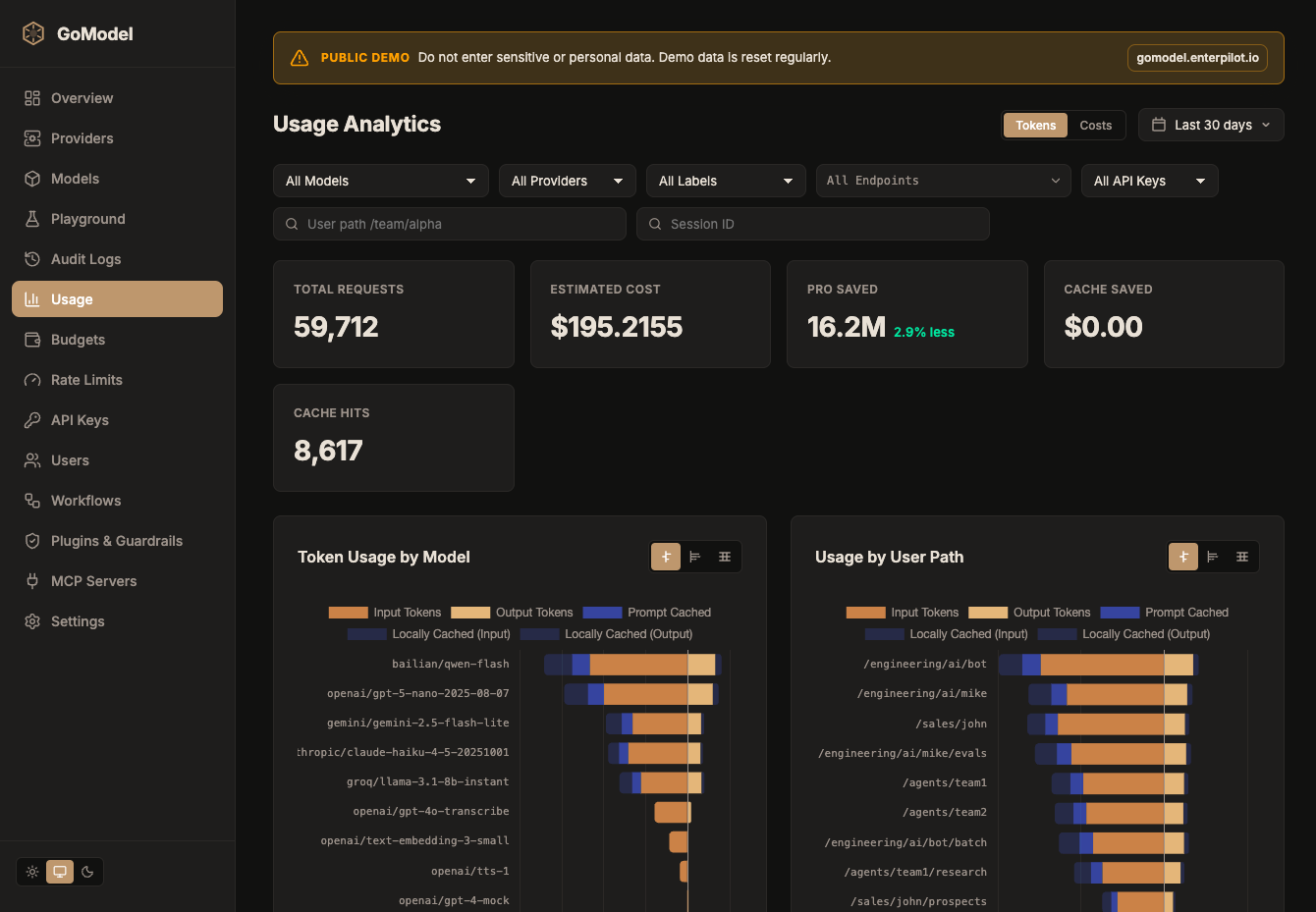Image resolution: width=1316 pixels, height=912 pixels.
Task: Open the Last 30 days date range
Action: tap(1211, 125)
